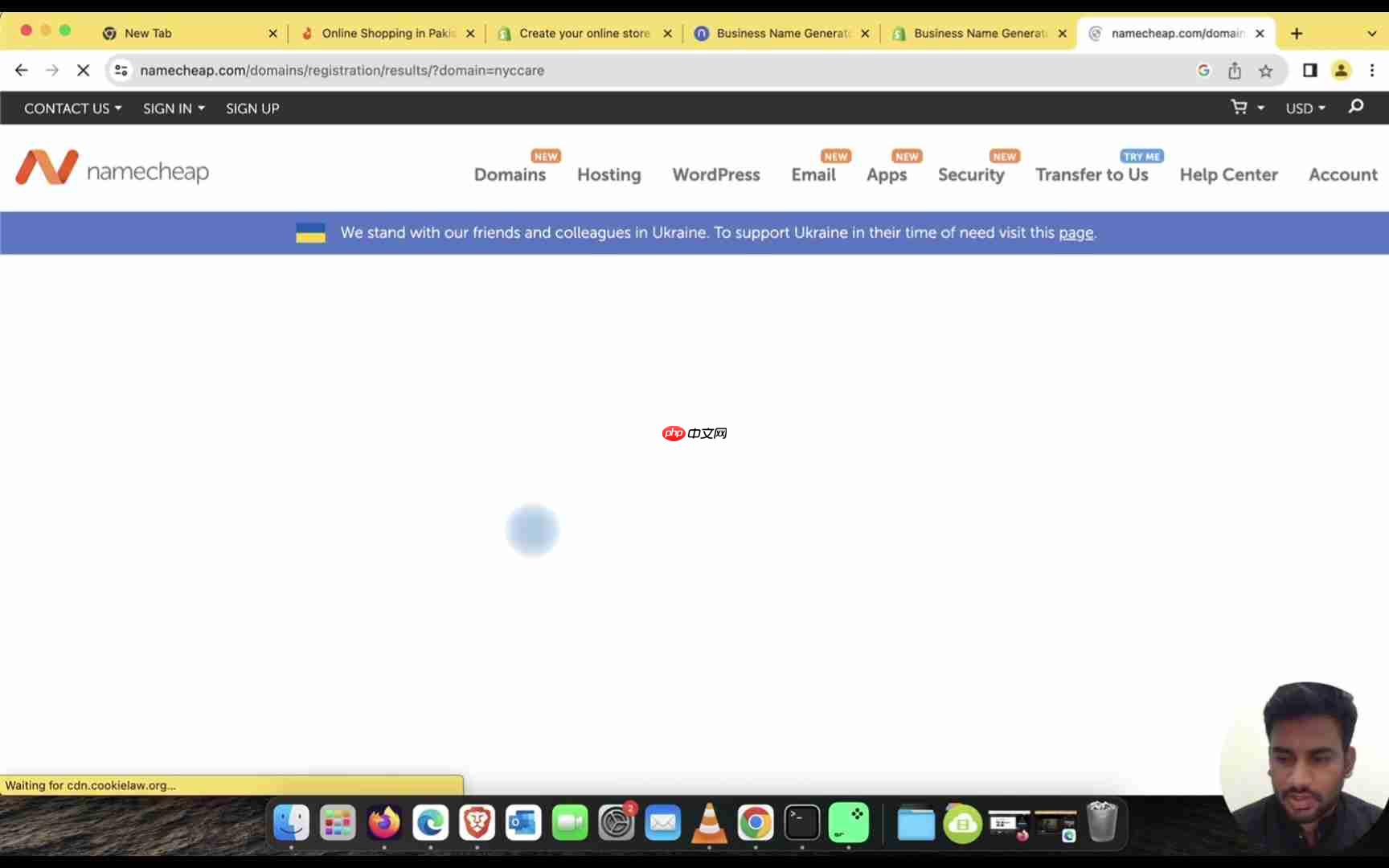This screenshot has height=868, width=1389.
Task: Open the Hosting menu
Action: (609, 174)
